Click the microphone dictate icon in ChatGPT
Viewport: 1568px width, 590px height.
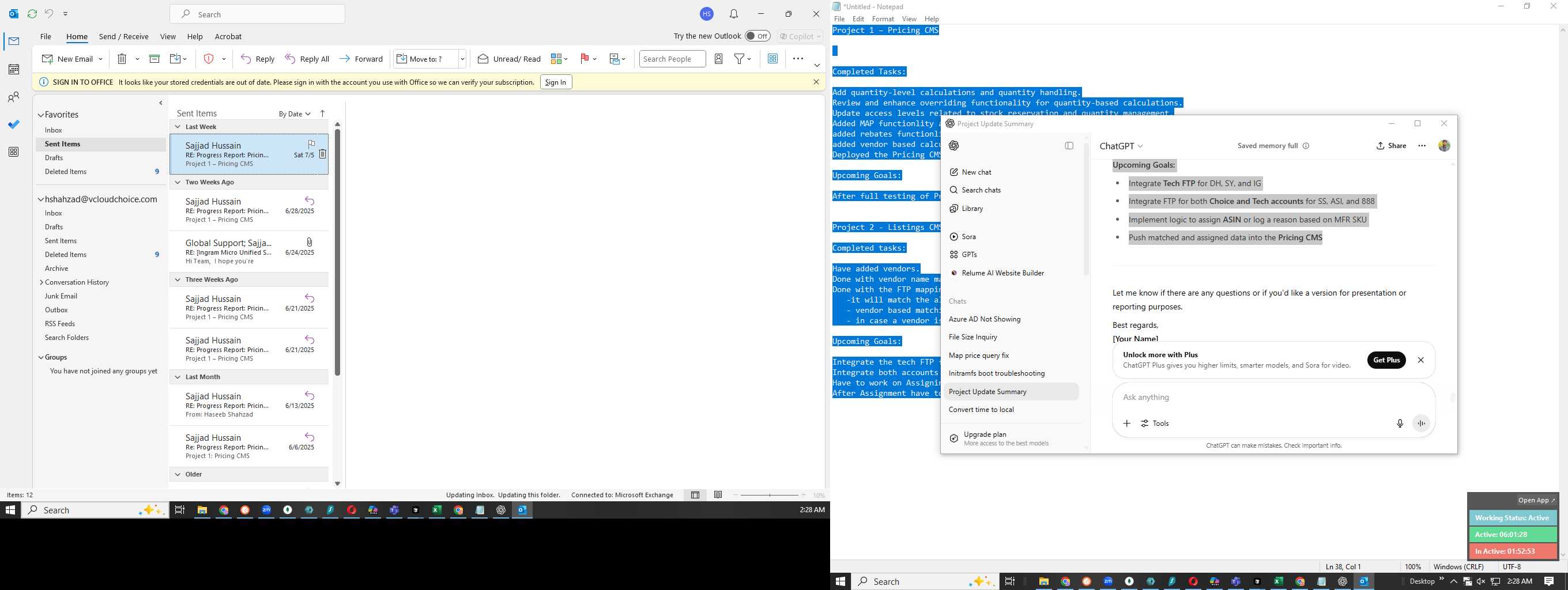(x=1400, y=423)
